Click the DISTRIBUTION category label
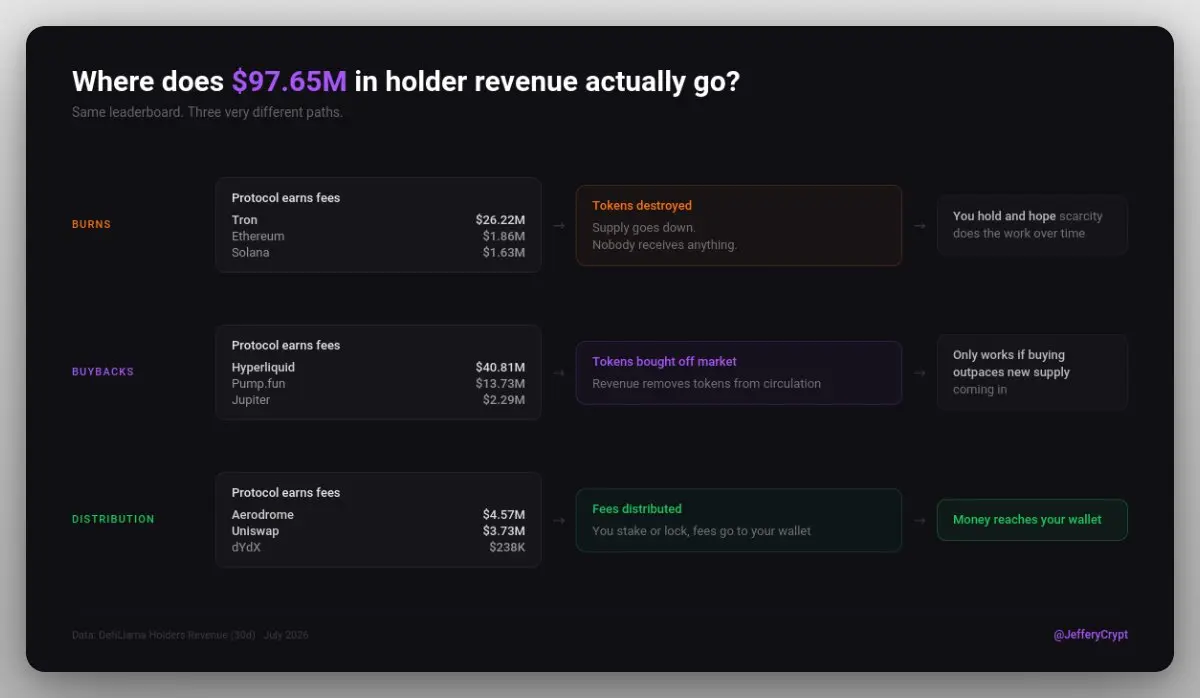The height and width of the screenshot is (698, 1200). (x=113, y=519)
